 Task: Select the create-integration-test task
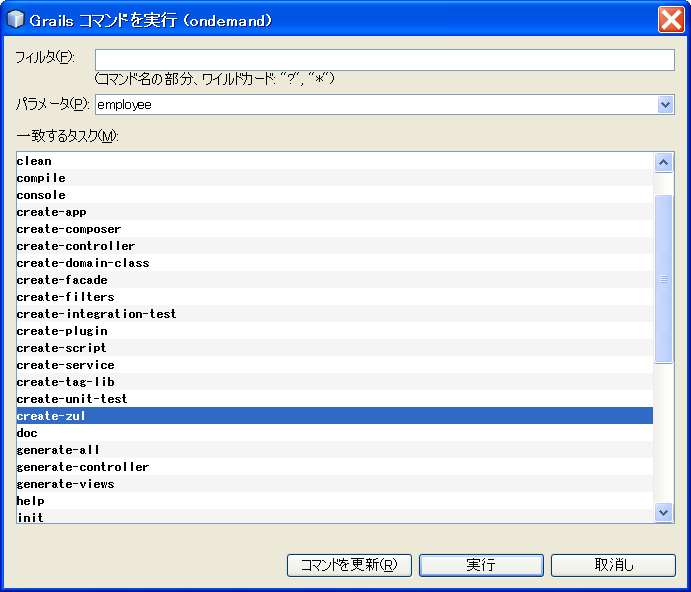click(334, 313)
